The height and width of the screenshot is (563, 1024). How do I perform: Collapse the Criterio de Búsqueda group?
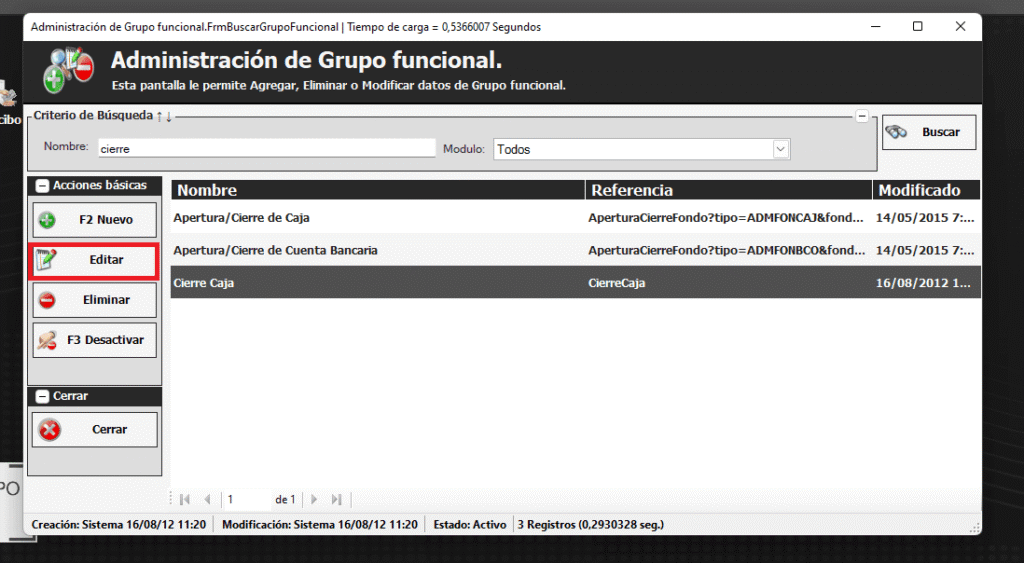pyautogui.click(x=862, y=116)
